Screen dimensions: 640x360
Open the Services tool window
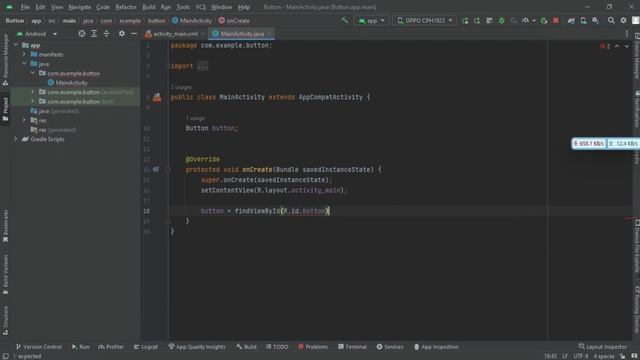coord(390,347)
